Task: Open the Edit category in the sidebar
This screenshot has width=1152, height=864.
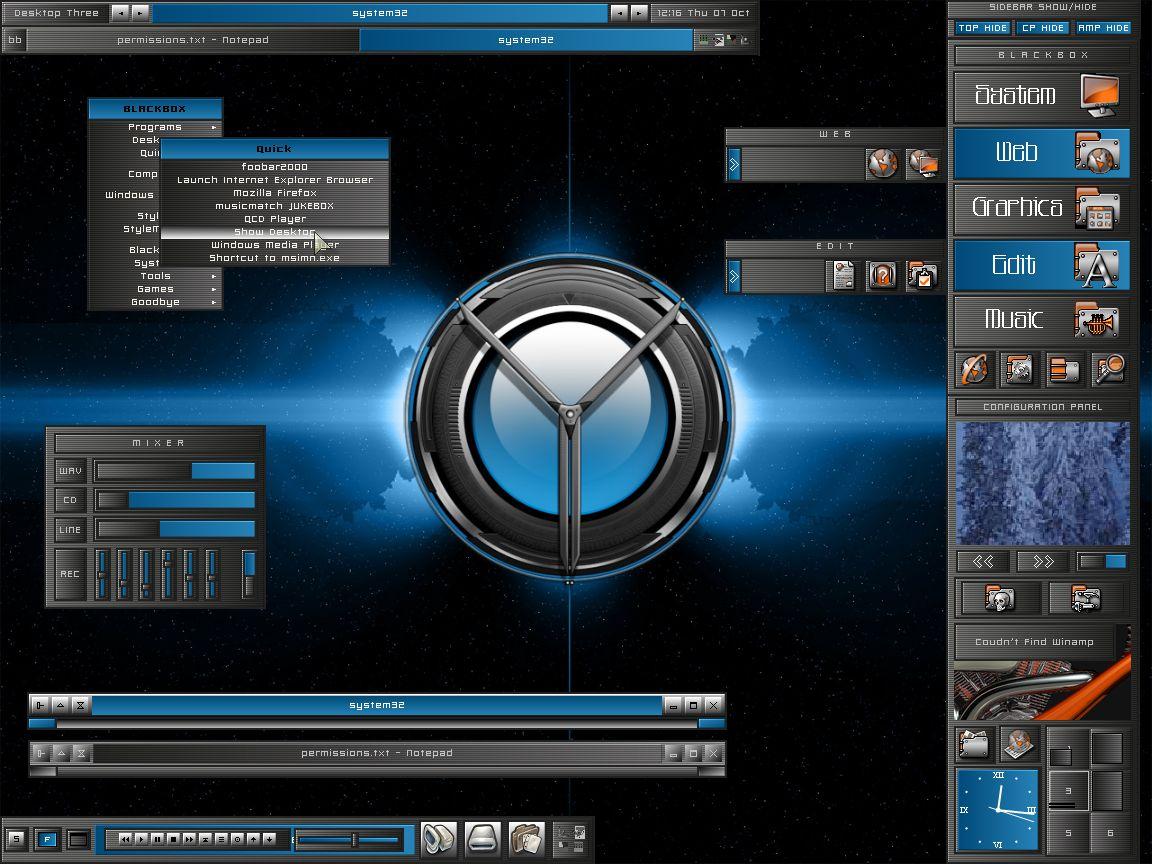Action: [1041, 264]
